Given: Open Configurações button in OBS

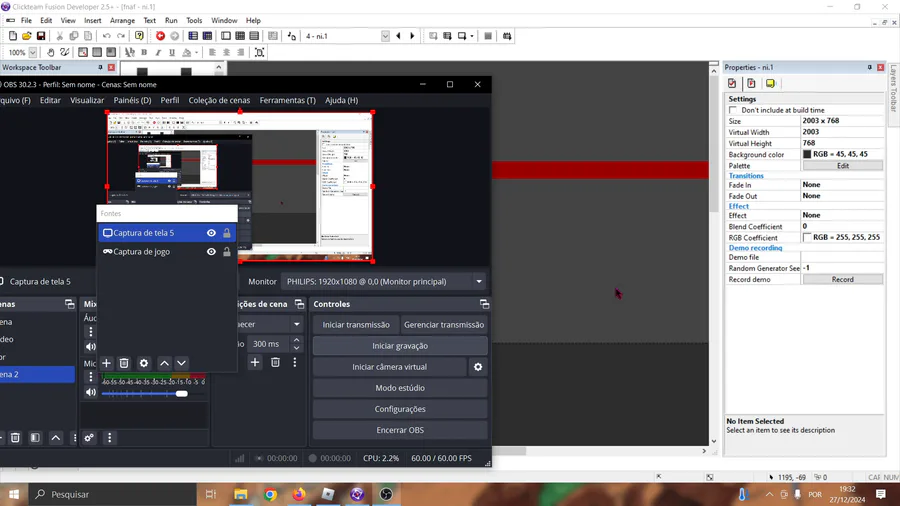Looking at the screenshot, I should [400, 409].
